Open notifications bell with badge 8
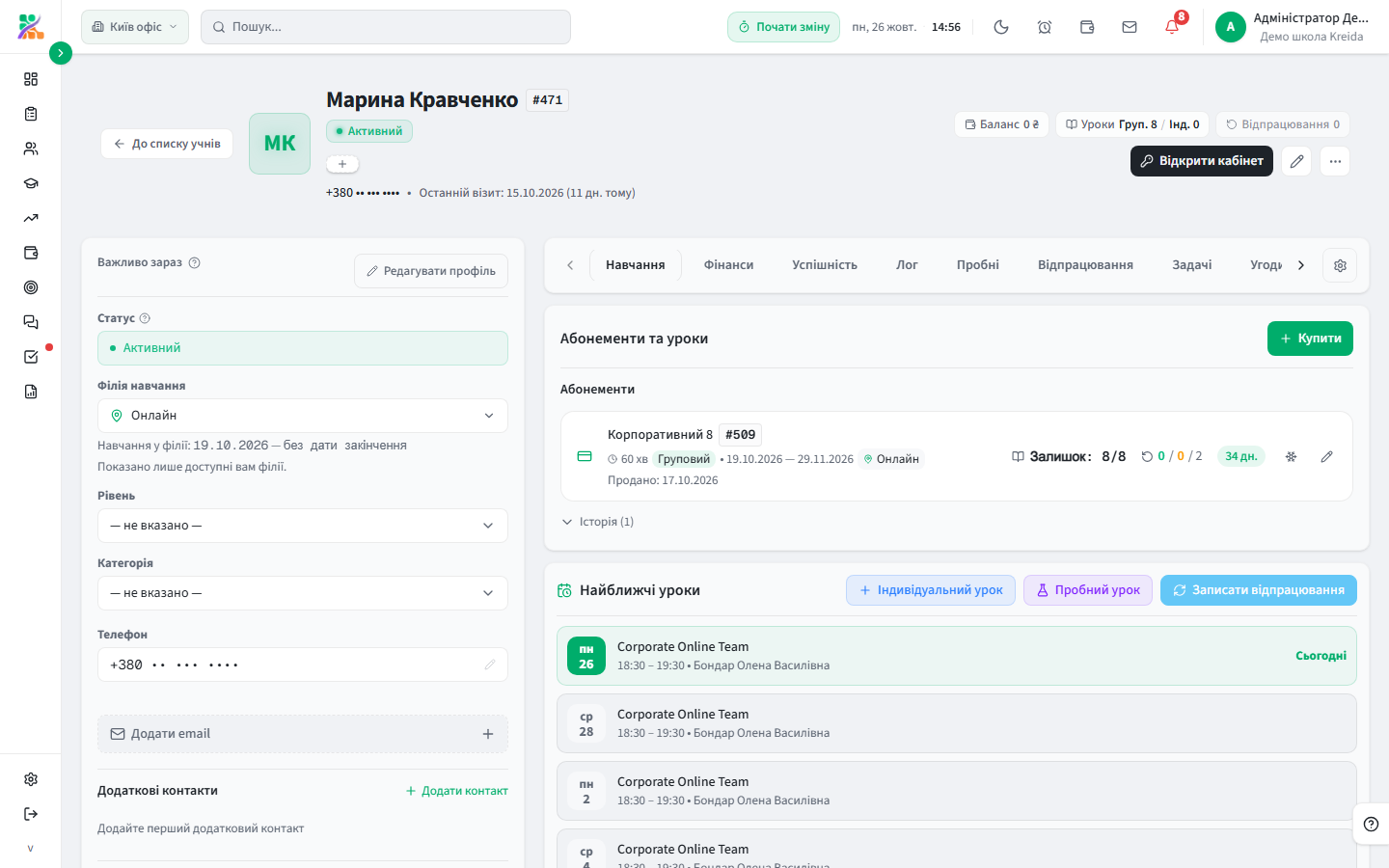Screen dimensions: 1389x868 (x=1172, y=27)
